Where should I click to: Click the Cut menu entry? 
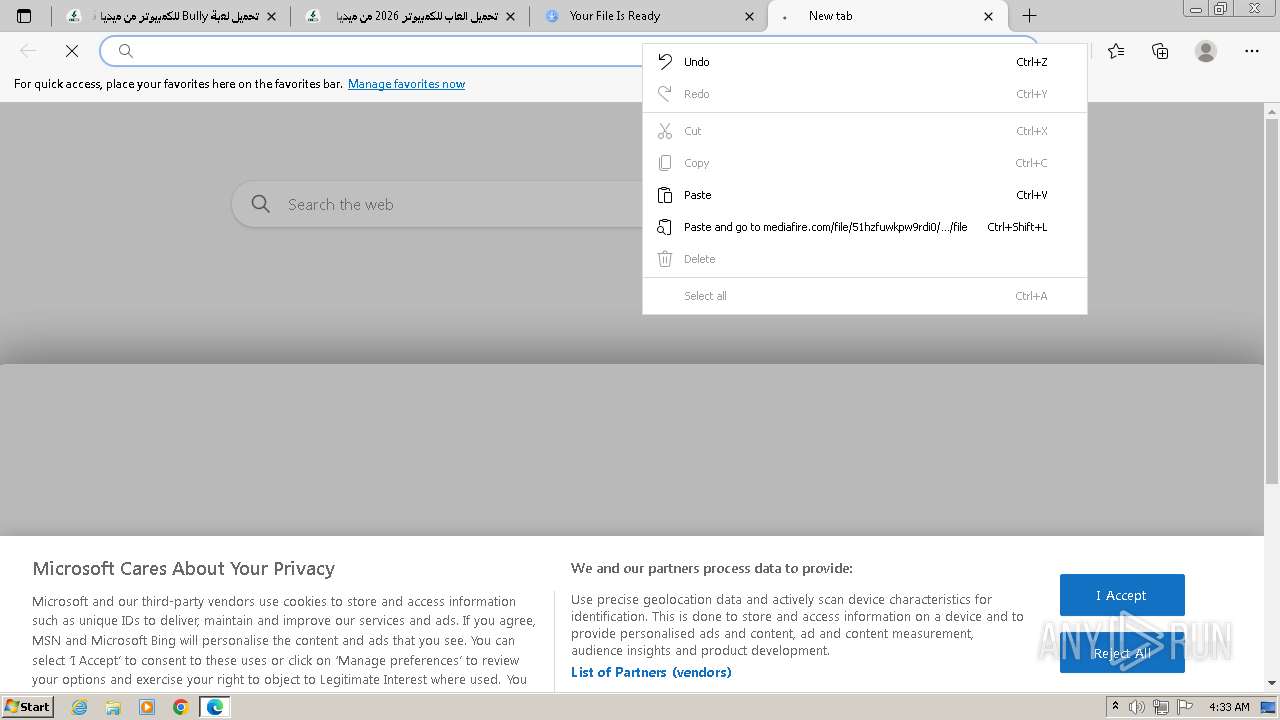click(x=864, y=131)
